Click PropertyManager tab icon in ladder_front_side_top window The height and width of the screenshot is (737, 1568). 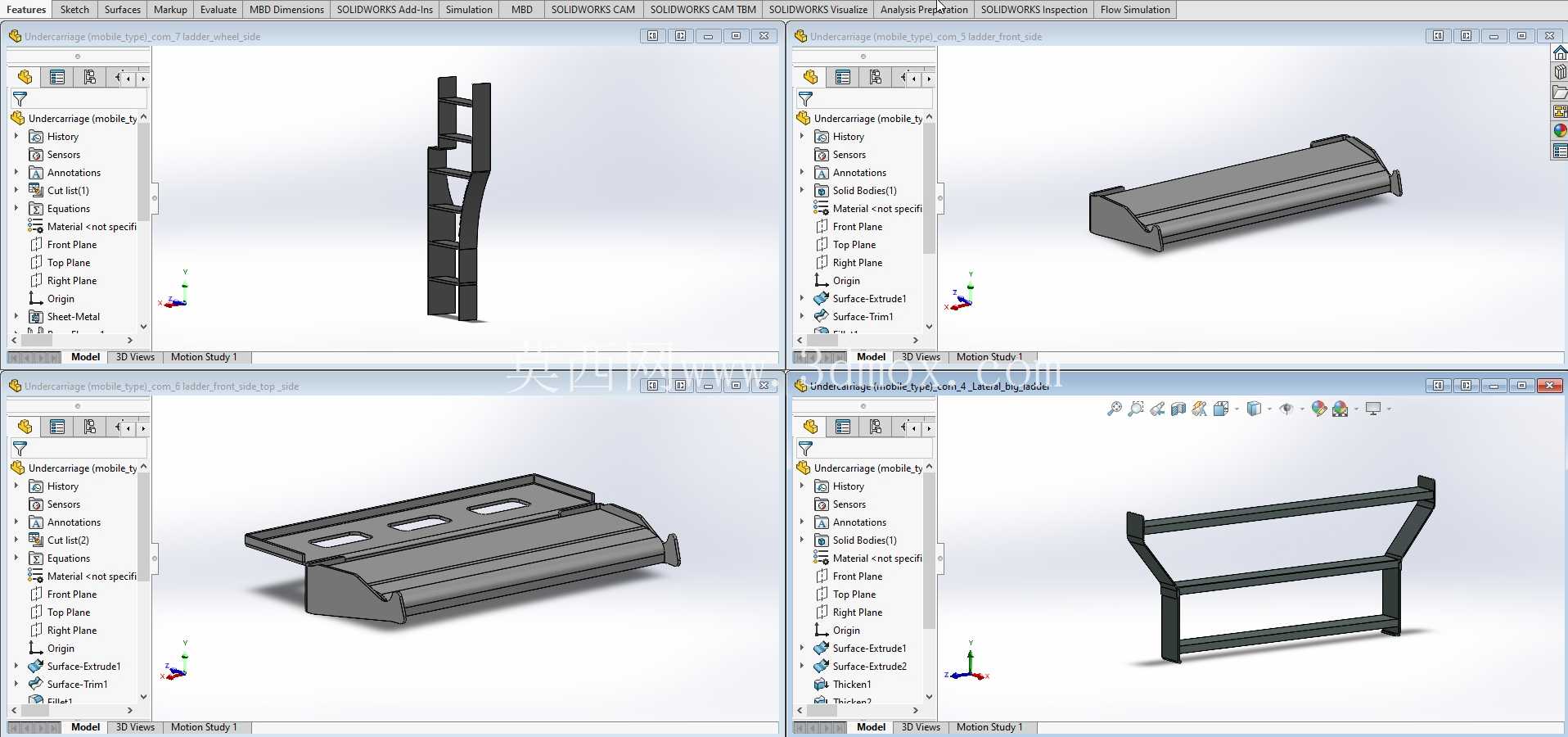(57, 427)
